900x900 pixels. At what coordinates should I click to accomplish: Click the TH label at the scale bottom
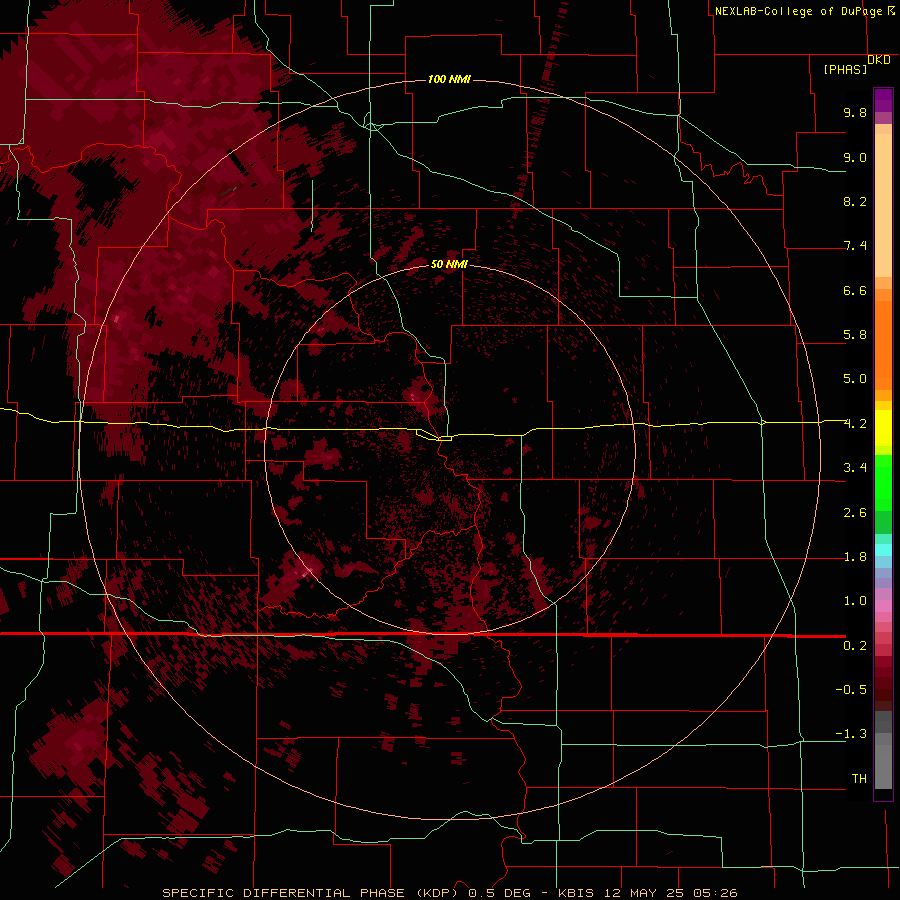click(x=859, y=779)
